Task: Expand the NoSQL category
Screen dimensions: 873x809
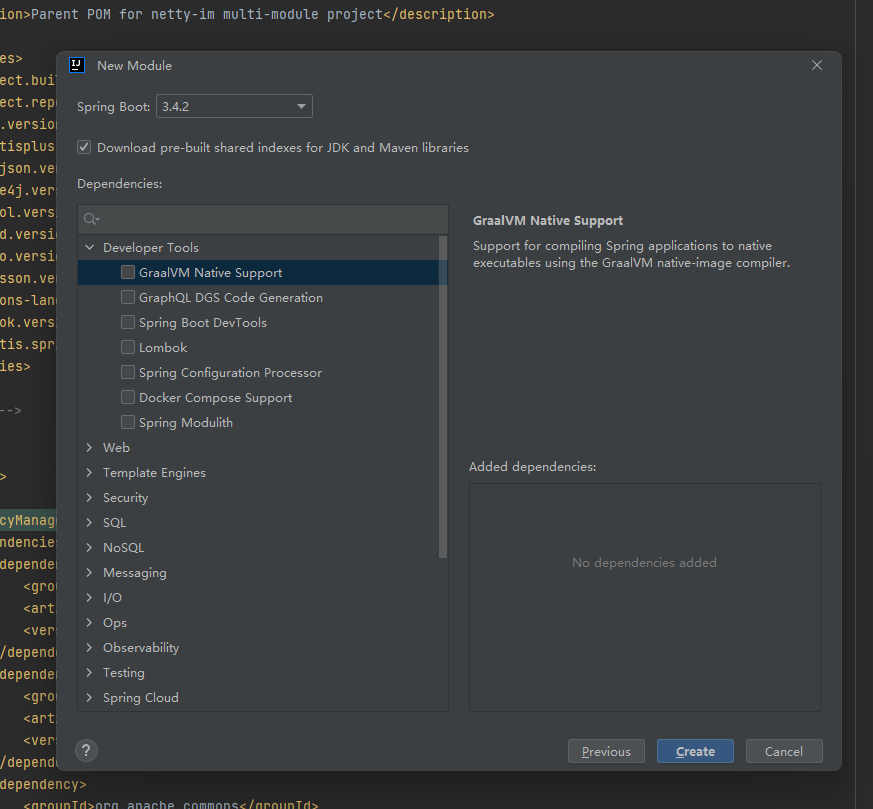Action: 90,547
